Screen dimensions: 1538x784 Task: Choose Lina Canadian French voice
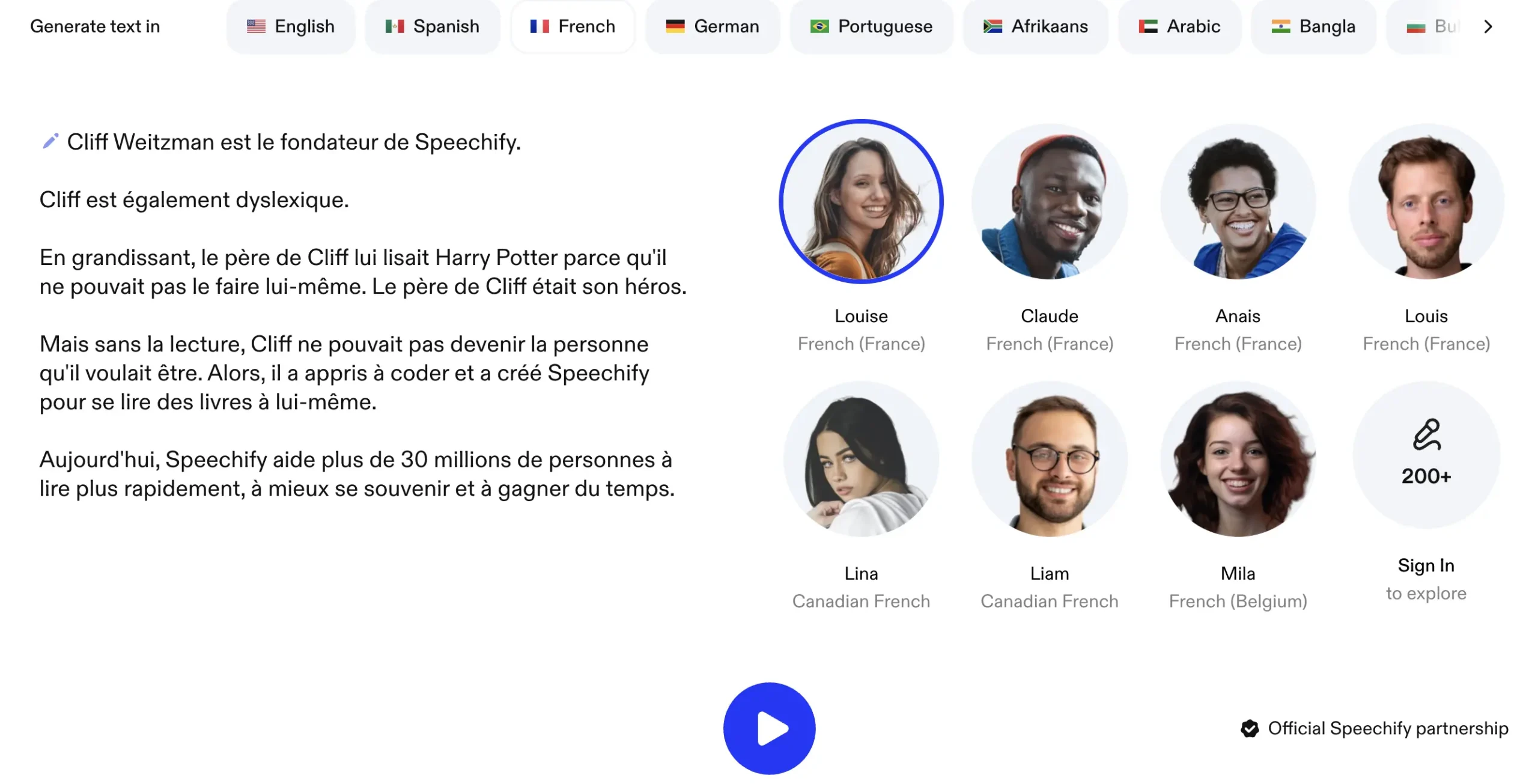tap(861, 459)
